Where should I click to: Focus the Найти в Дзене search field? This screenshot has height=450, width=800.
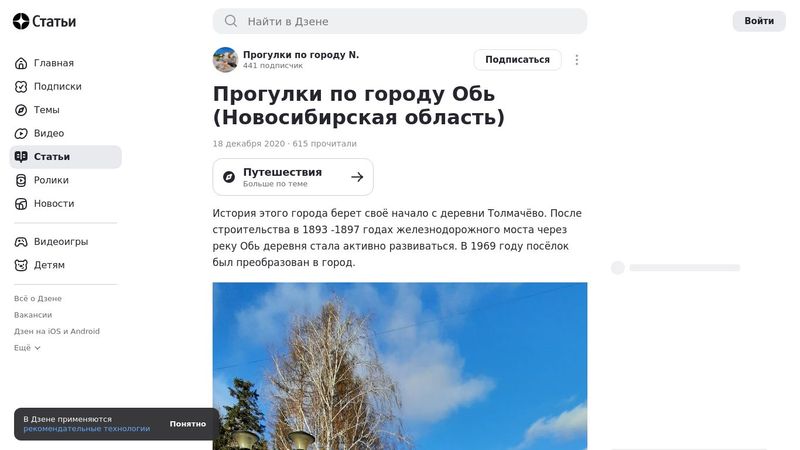400,21
